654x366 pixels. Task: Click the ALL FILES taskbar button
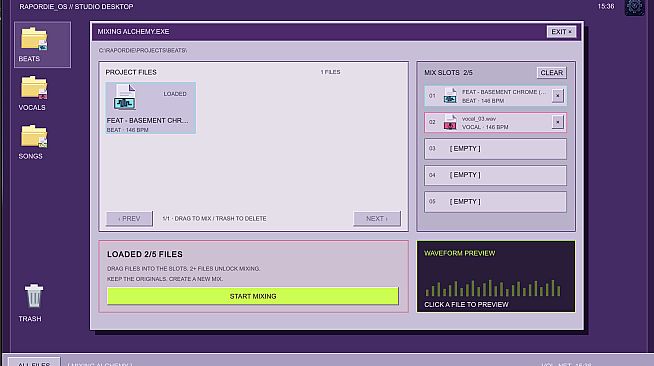pos(34,362)
